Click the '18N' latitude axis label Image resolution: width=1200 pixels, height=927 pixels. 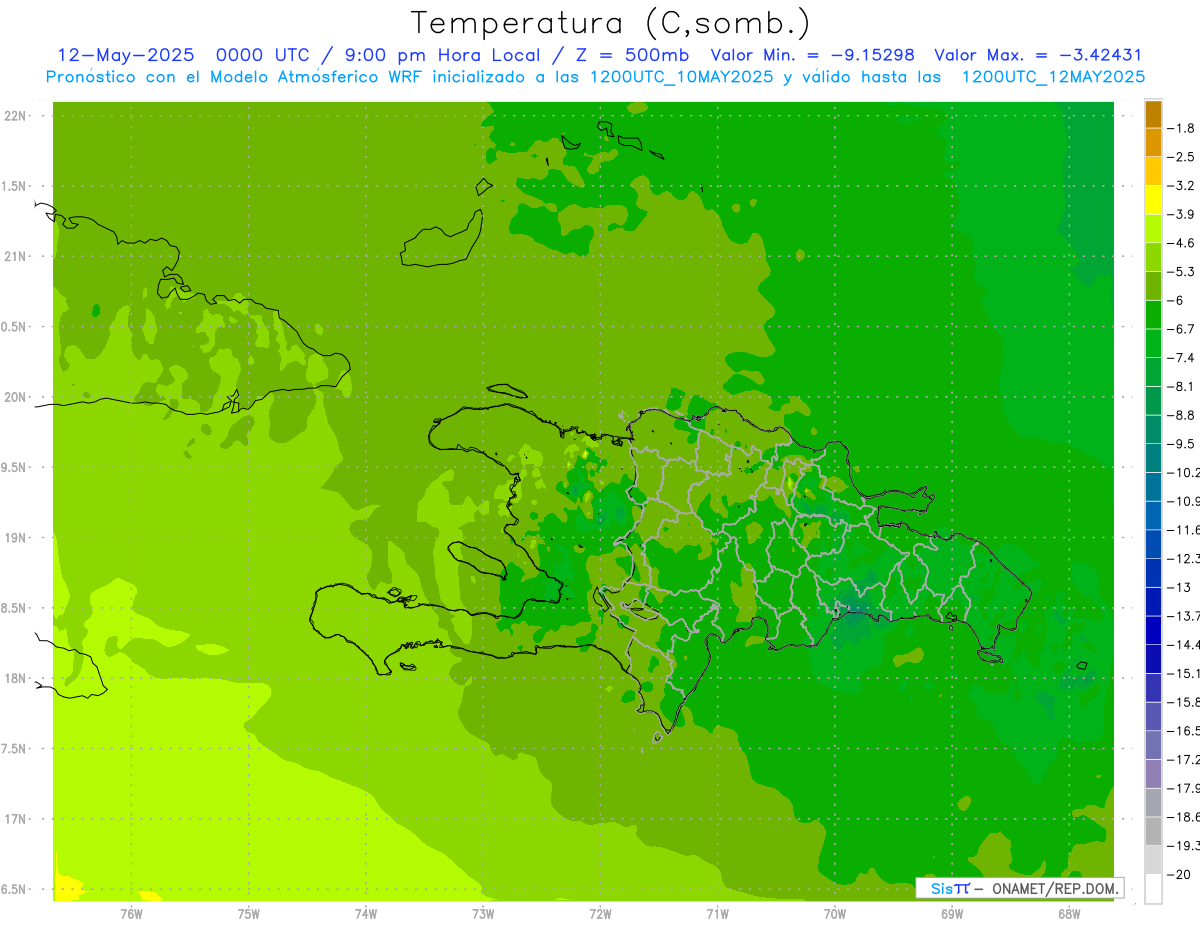[14, 678]
